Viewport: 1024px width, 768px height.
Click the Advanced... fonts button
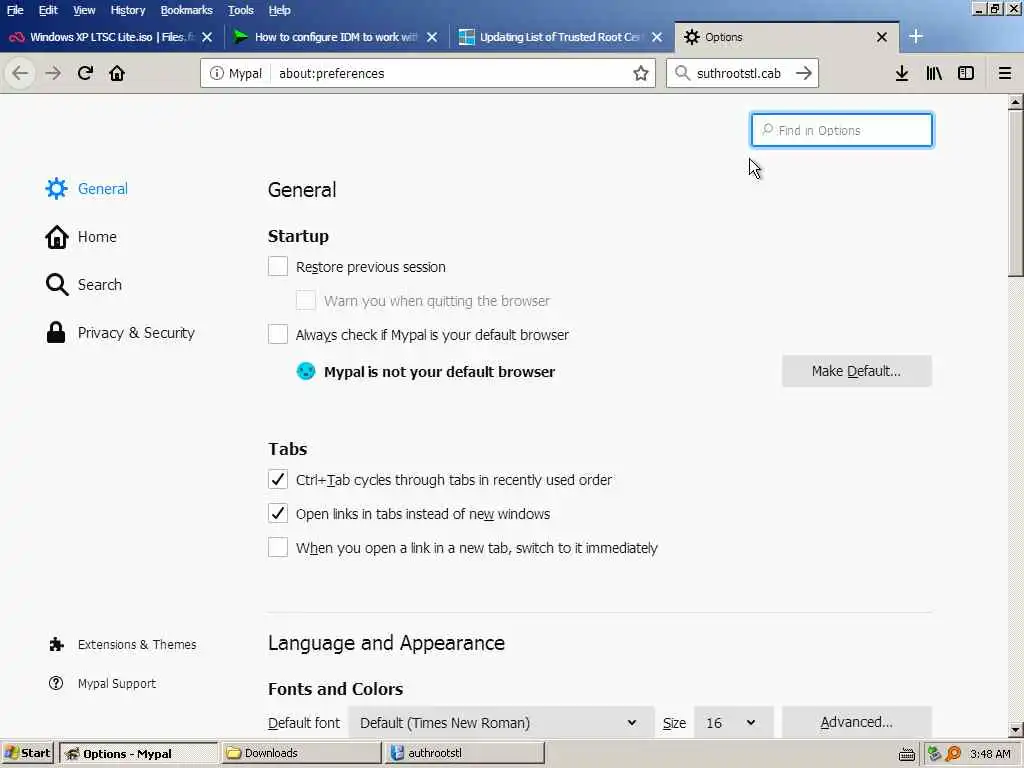pyautogui.click(x=856, y=722)
